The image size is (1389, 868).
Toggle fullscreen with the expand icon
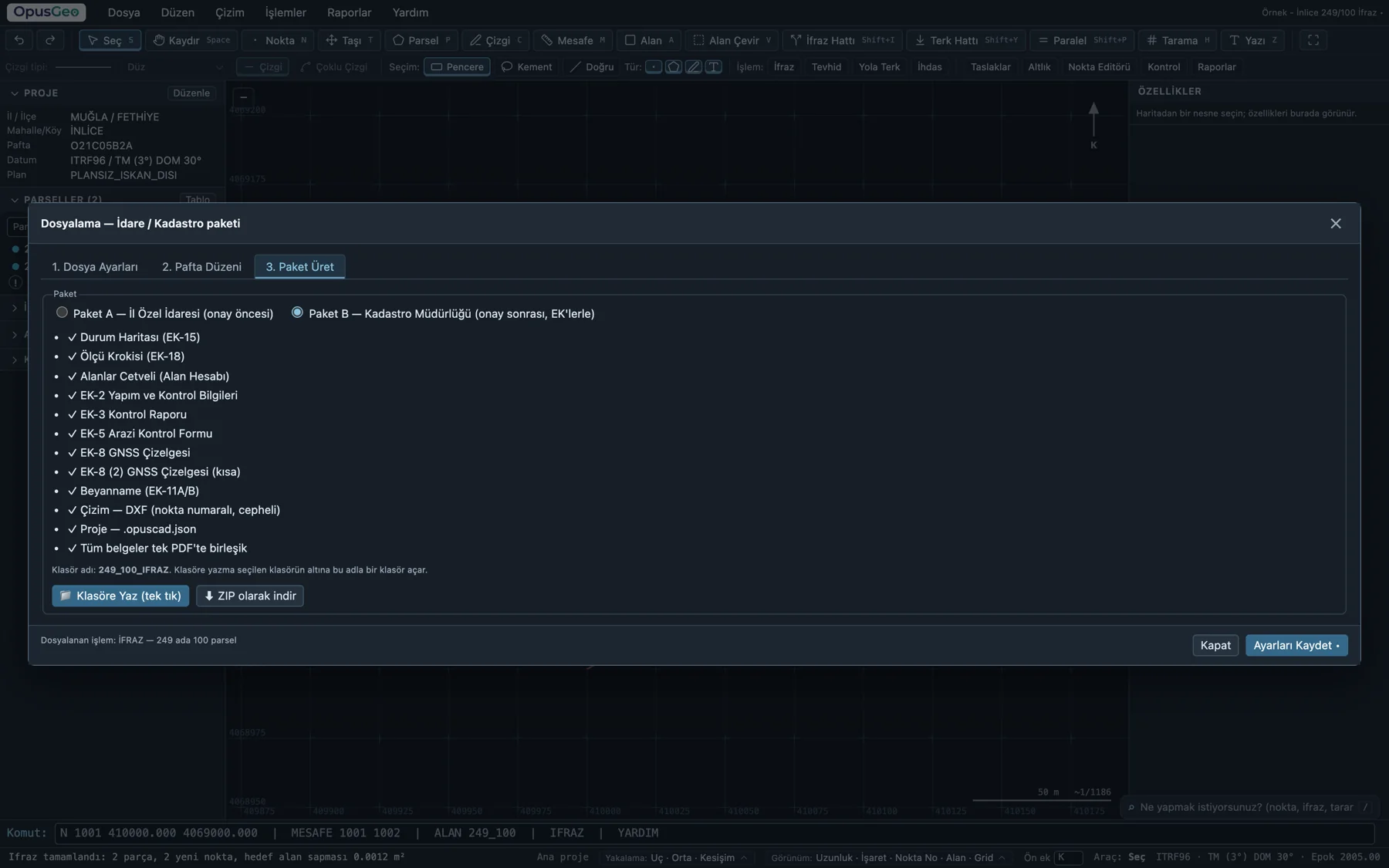click(x=1313, y=40)
